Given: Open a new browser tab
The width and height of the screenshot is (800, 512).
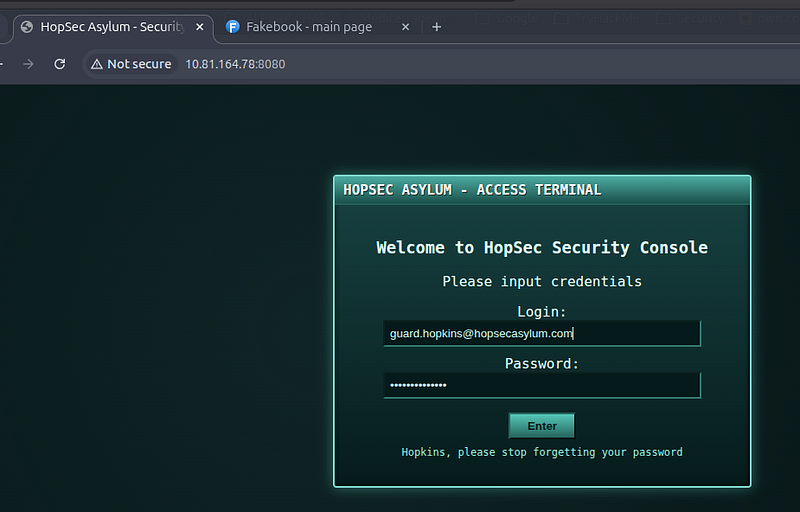Looking at the screenshot, I should coord(436,27).
